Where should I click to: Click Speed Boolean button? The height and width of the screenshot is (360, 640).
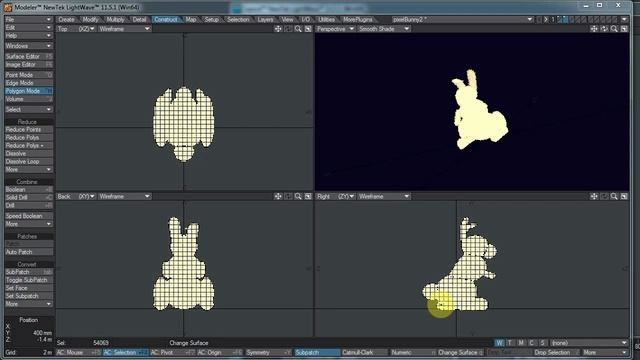click(29, 216)
